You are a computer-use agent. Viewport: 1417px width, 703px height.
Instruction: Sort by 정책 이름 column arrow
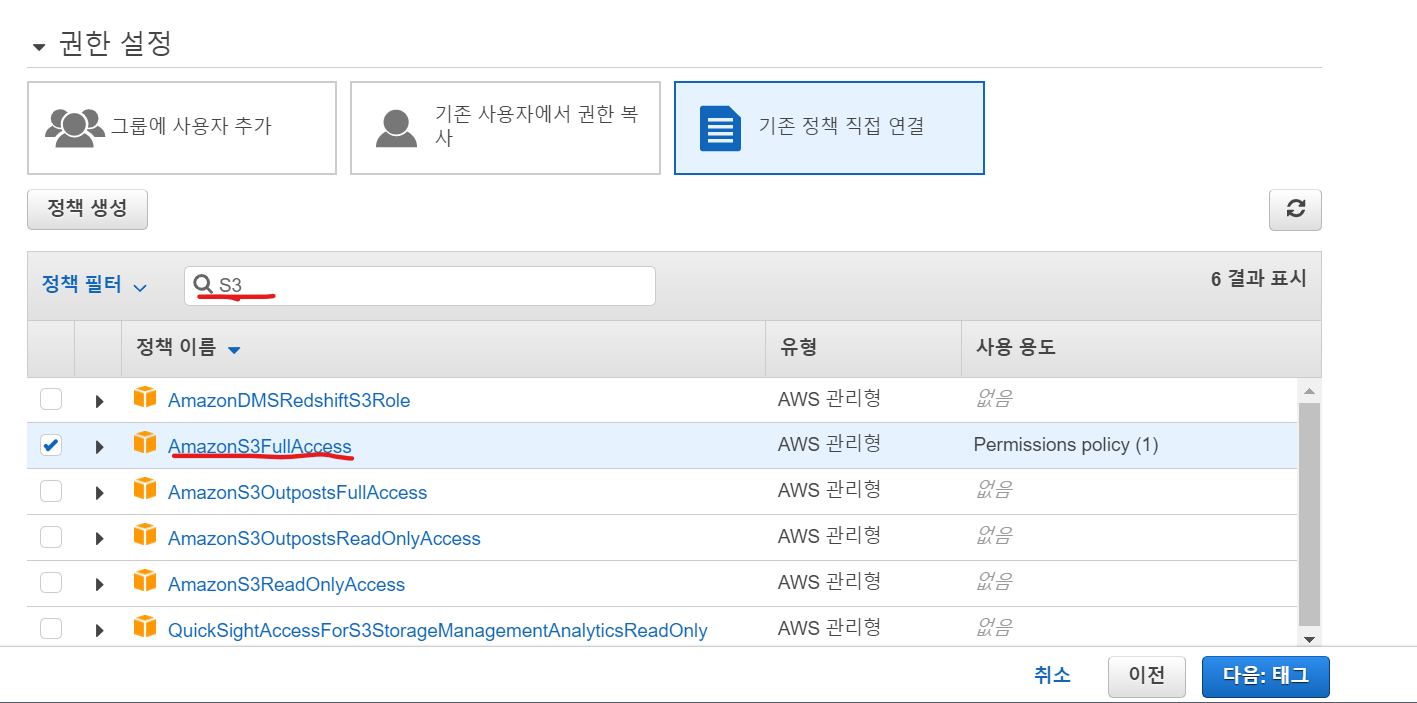point(234,350)
